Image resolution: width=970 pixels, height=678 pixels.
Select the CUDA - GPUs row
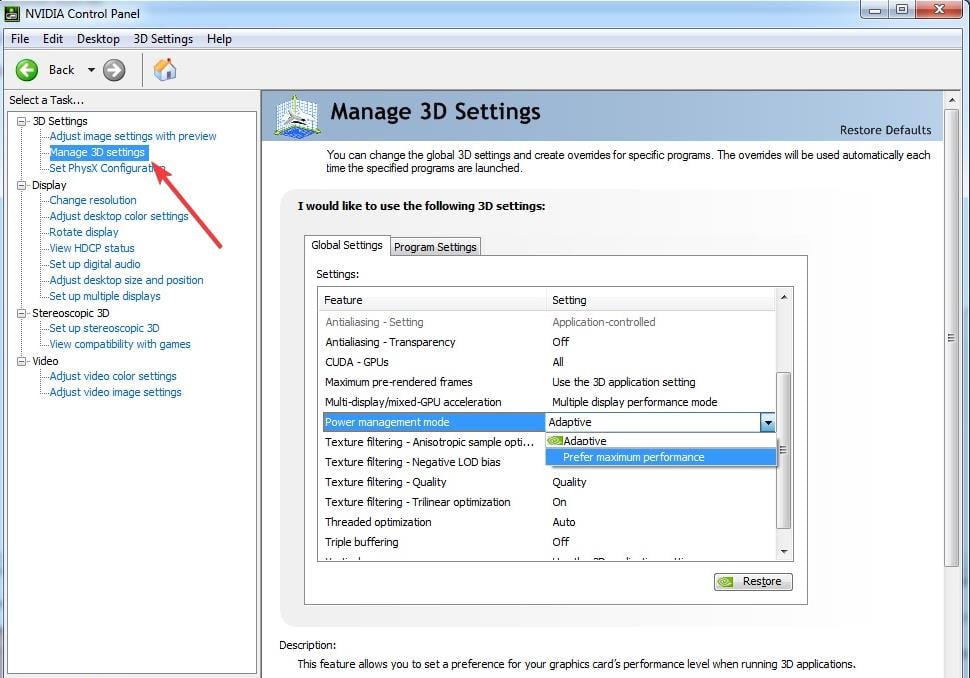(549, 362)
